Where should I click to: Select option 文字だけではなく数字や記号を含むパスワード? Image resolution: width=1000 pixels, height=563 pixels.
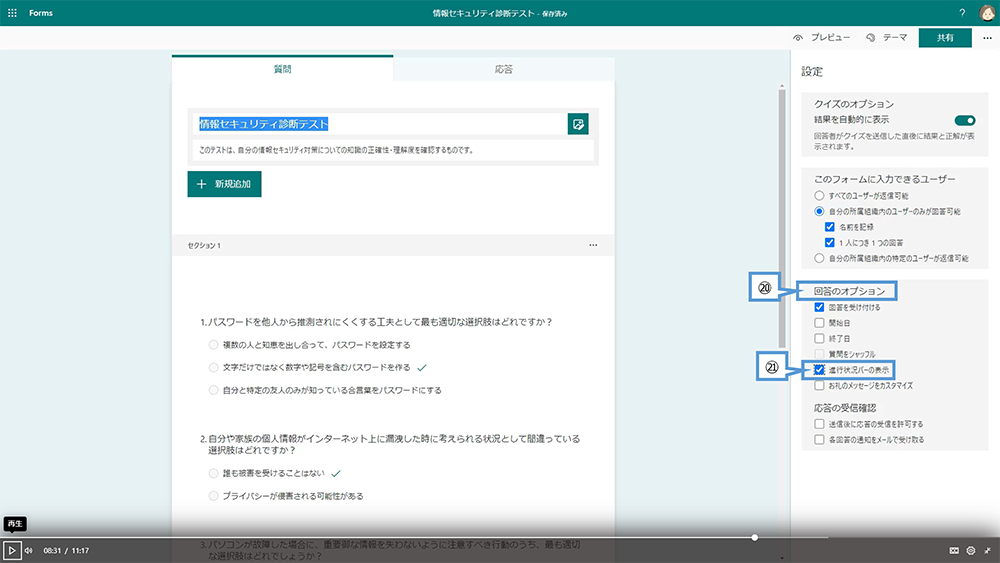pos(213,367)
